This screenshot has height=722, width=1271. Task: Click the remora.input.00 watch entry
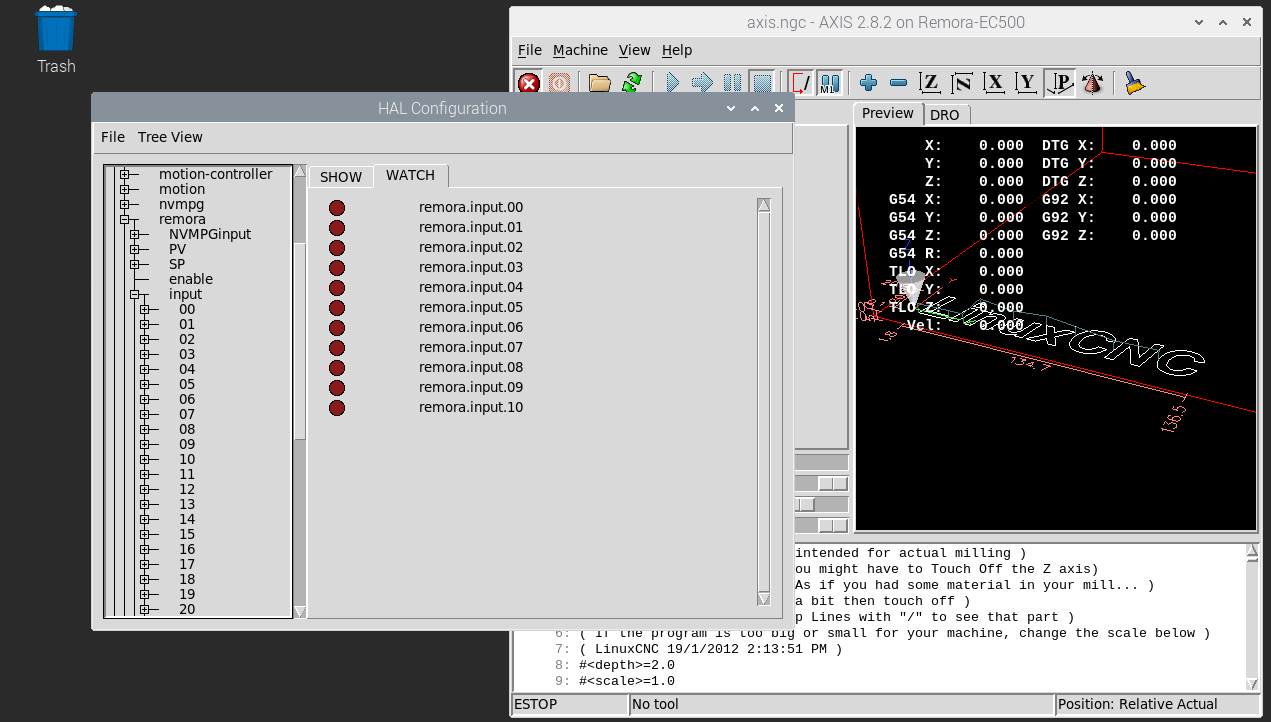471,207
